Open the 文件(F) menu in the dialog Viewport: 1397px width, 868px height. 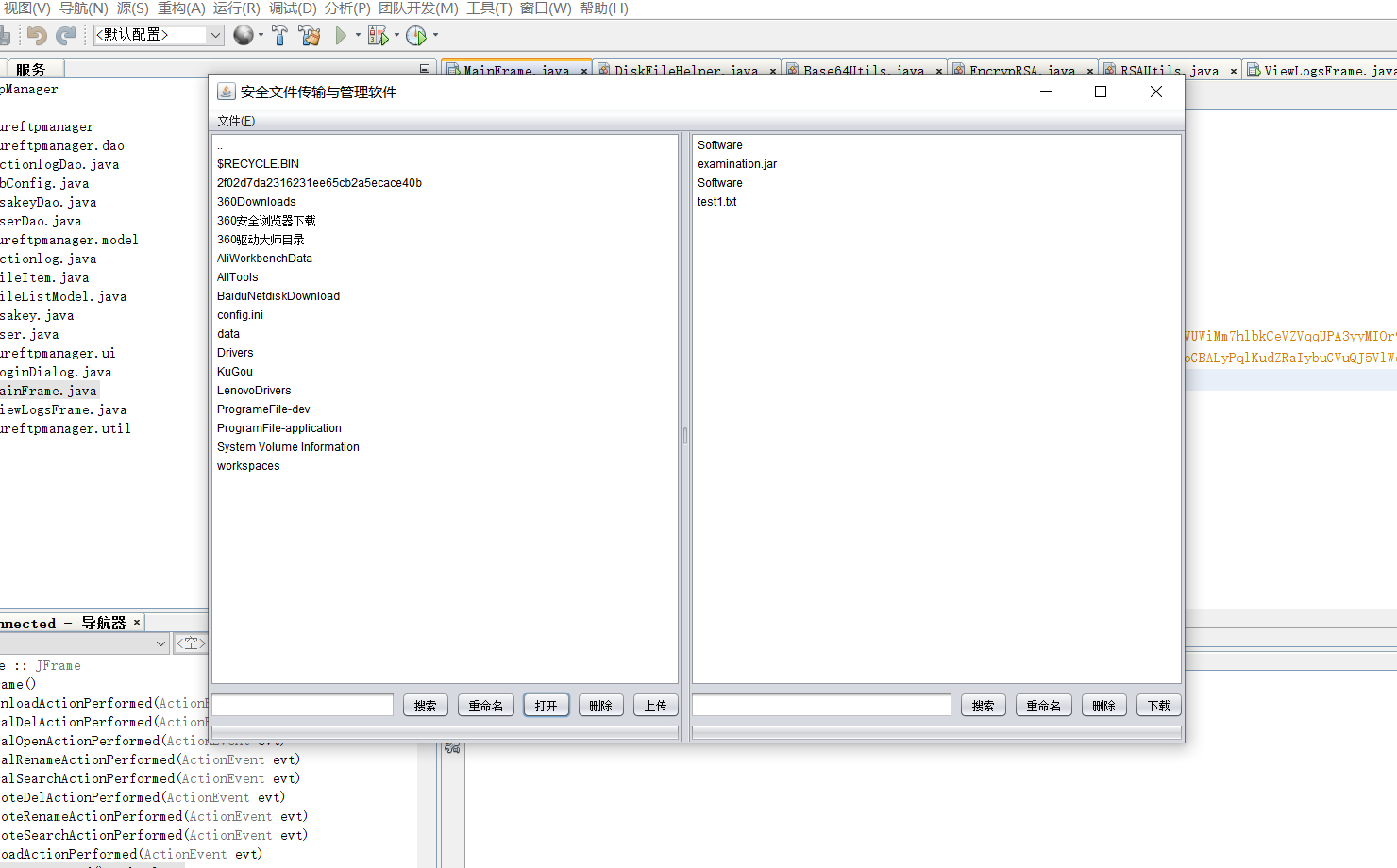[236, 121]
